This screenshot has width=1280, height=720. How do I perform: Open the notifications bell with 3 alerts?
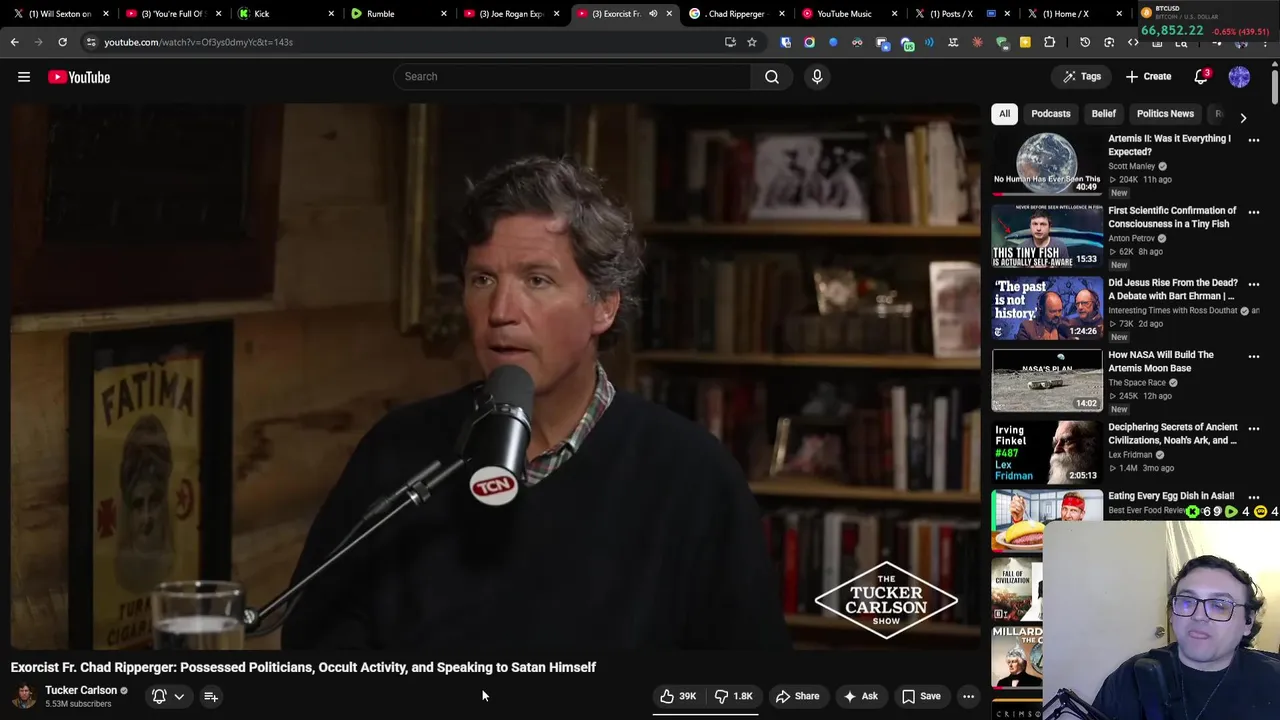pos(1202,77)
